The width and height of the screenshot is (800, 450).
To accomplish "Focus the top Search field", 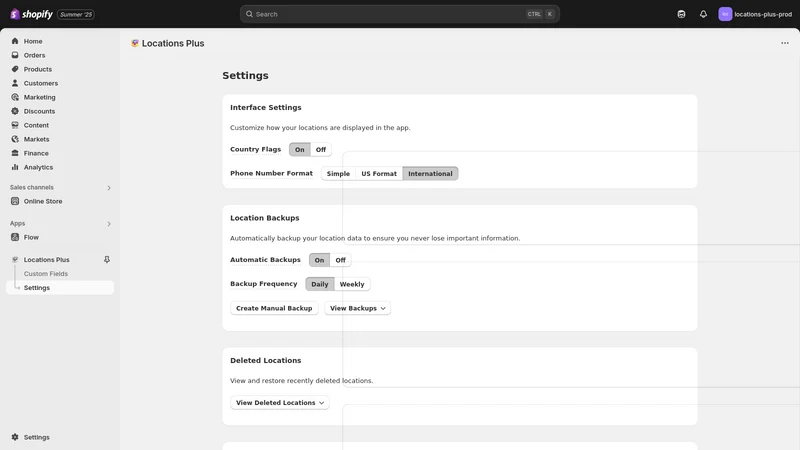I will pos(399,14).
